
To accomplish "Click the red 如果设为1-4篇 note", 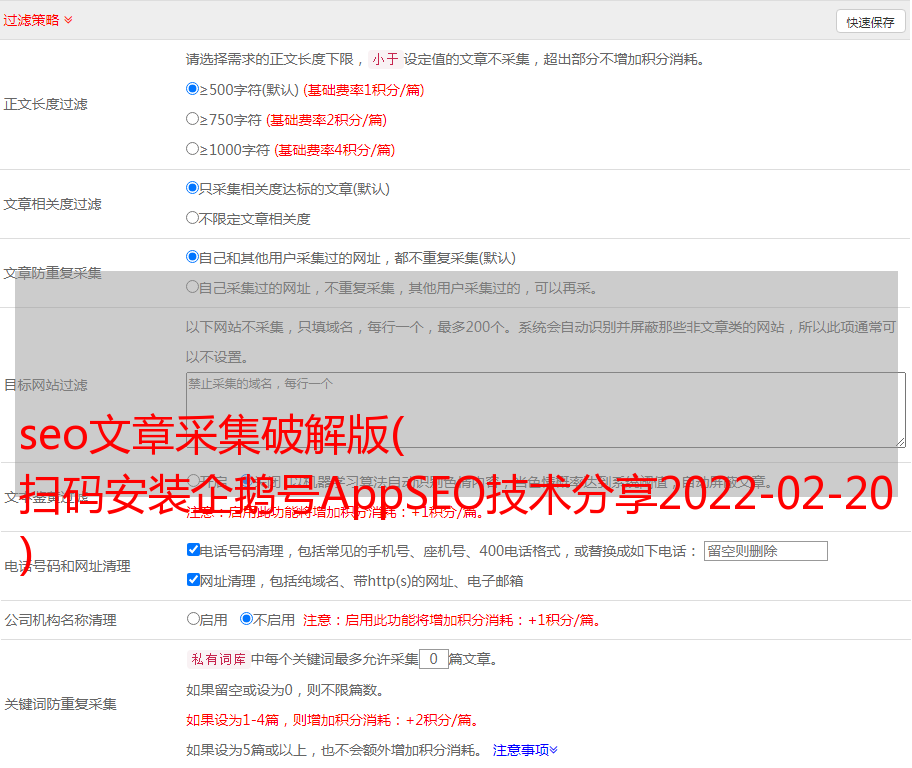I will tap(333, 720).
